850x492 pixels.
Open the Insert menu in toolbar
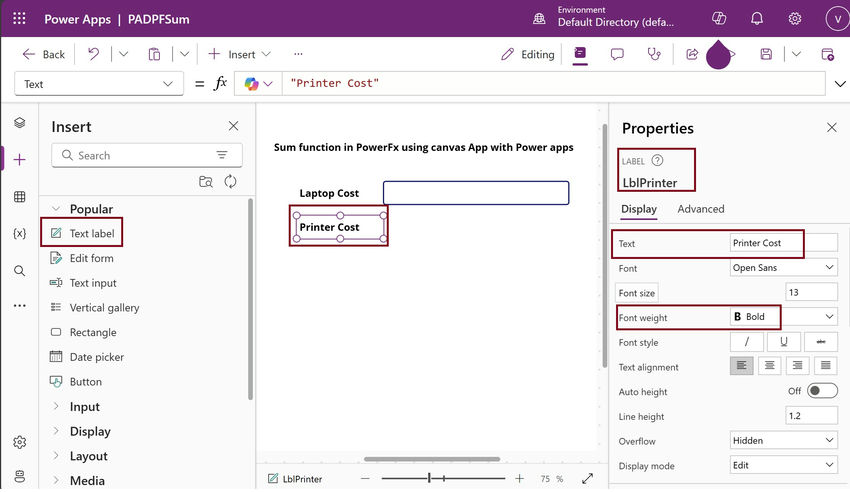click(239, 54)
